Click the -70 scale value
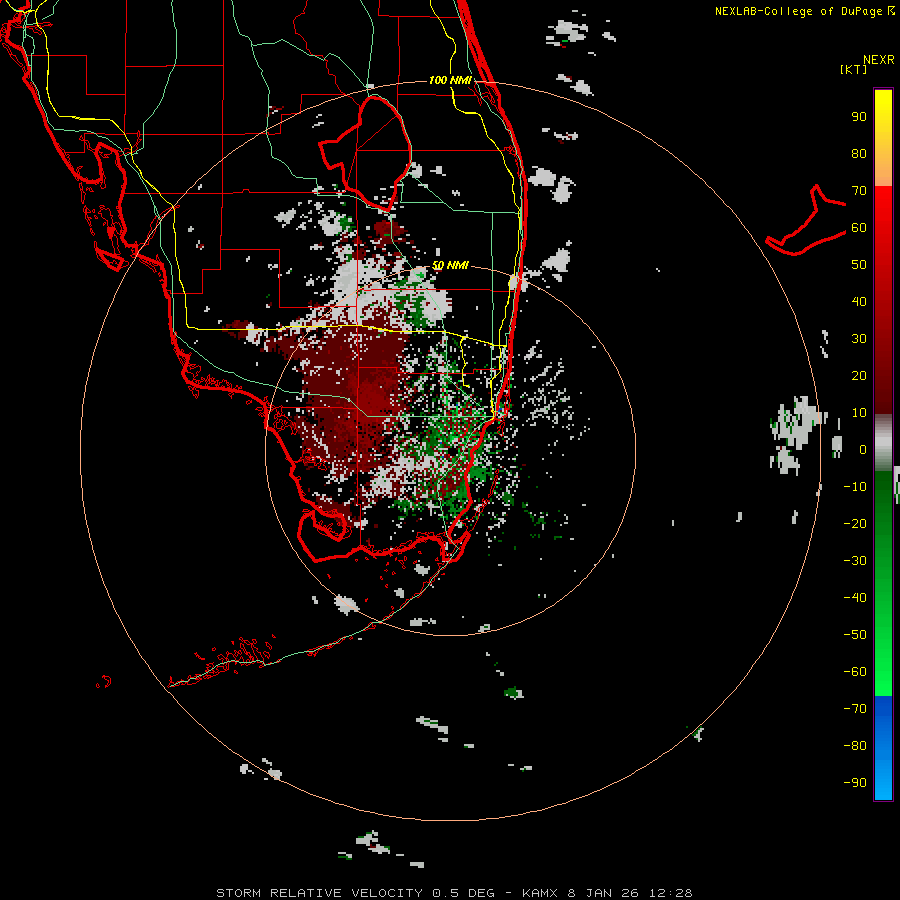The image size is (900, 900). (x=855, y=709)
